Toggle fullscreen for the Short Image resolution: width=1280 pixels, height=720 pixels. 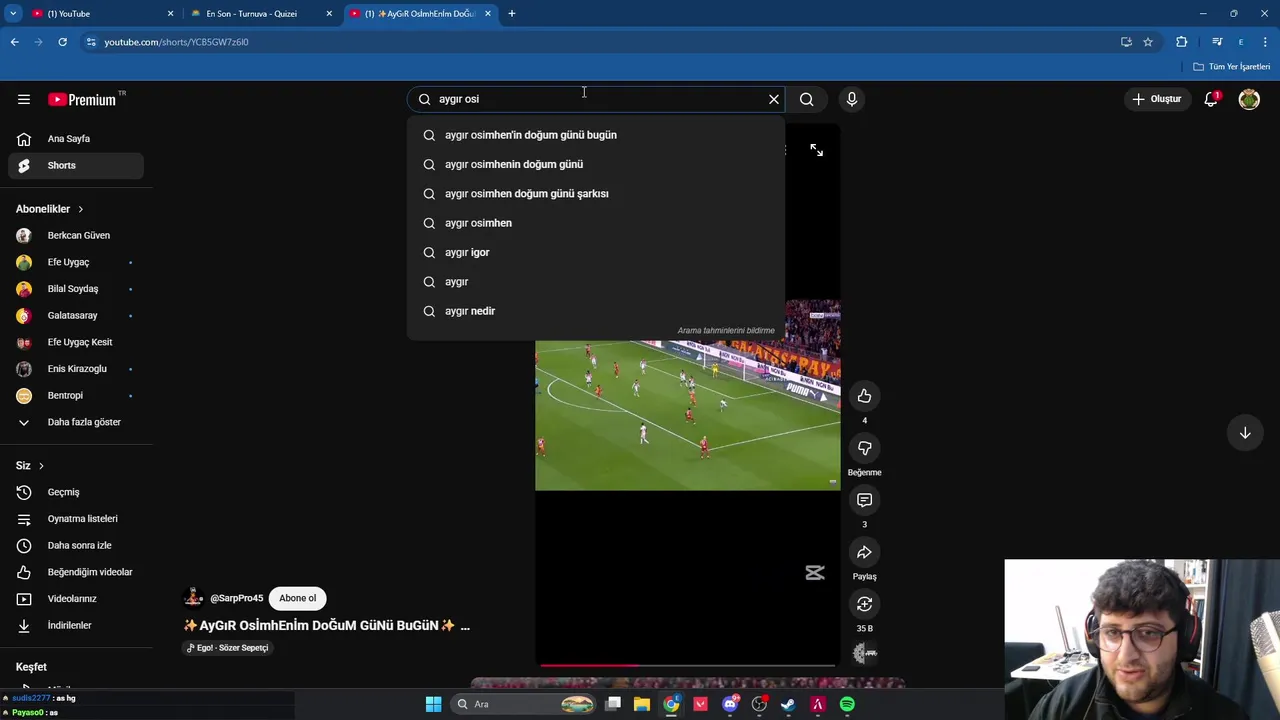(817, 150)
